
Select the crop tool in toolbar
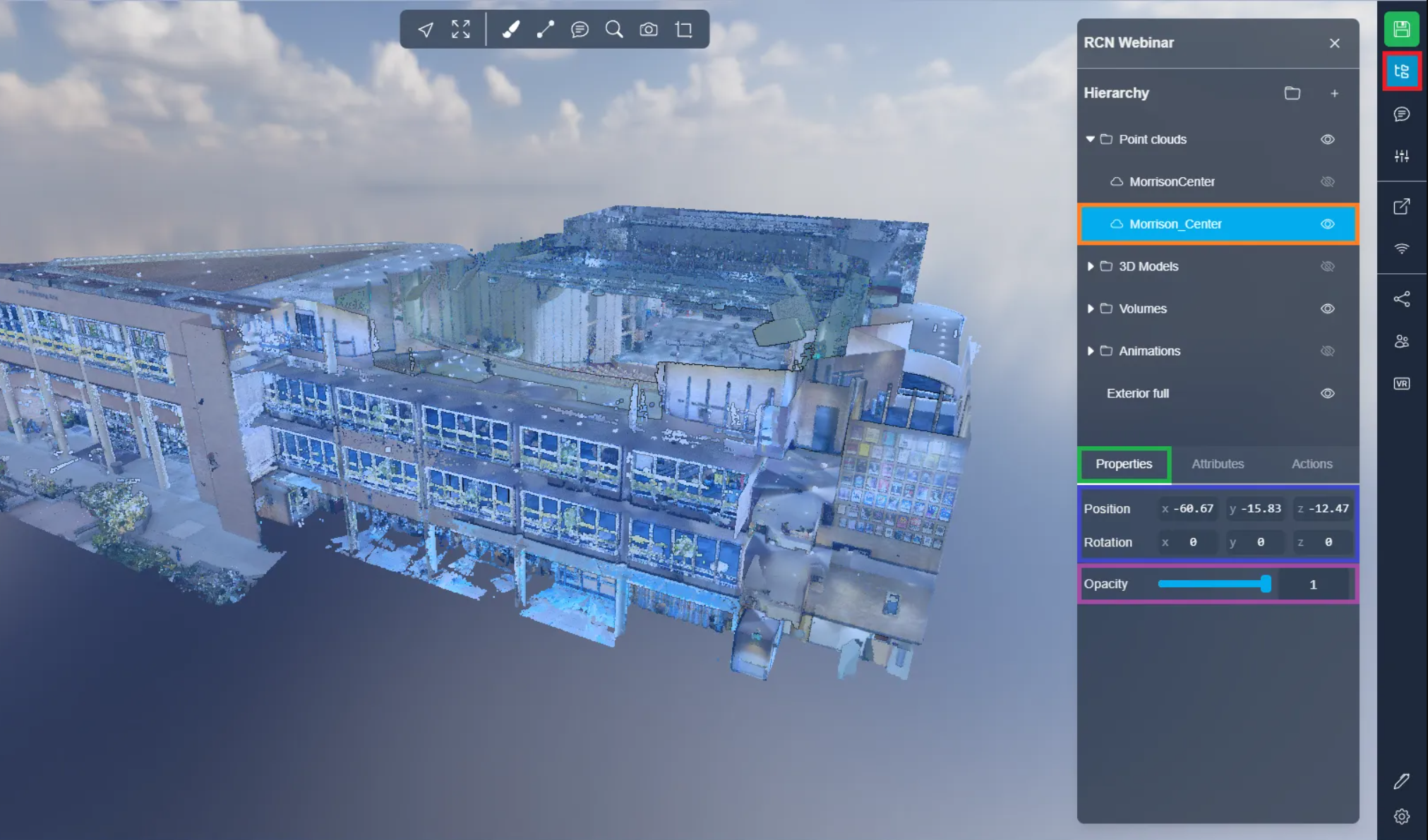(683, 29)
